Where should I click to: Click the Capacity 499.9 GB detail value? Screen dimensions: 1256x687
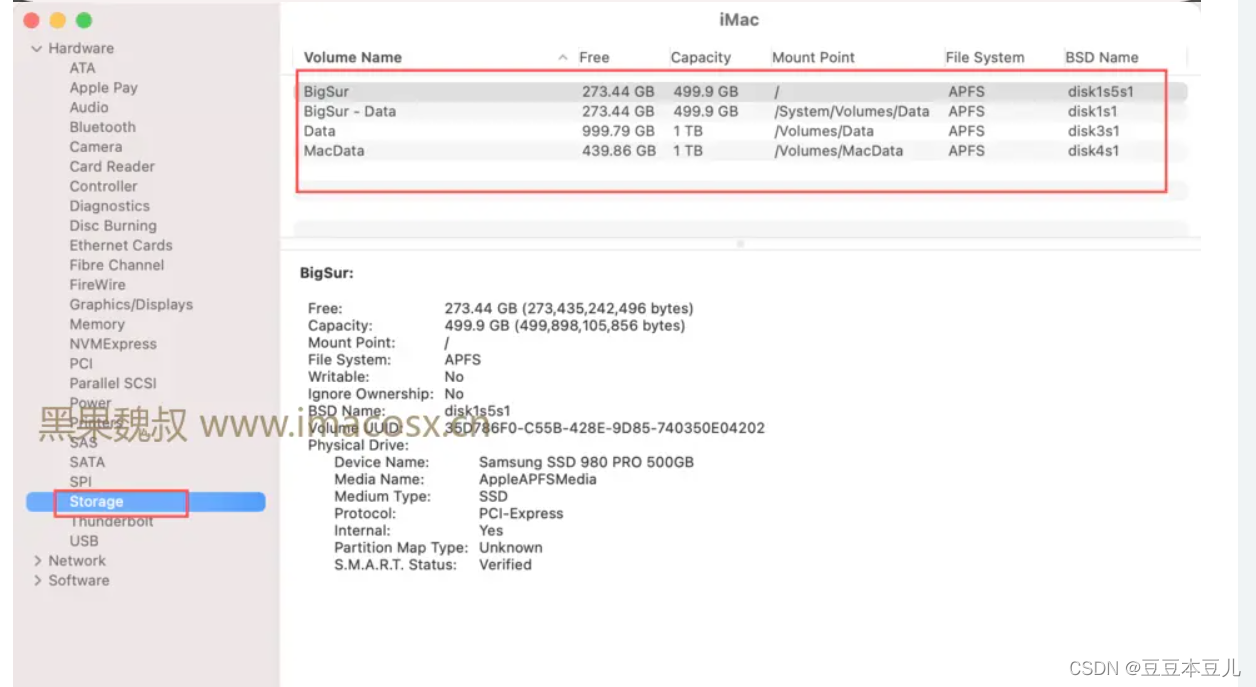[x=565, y=325]
